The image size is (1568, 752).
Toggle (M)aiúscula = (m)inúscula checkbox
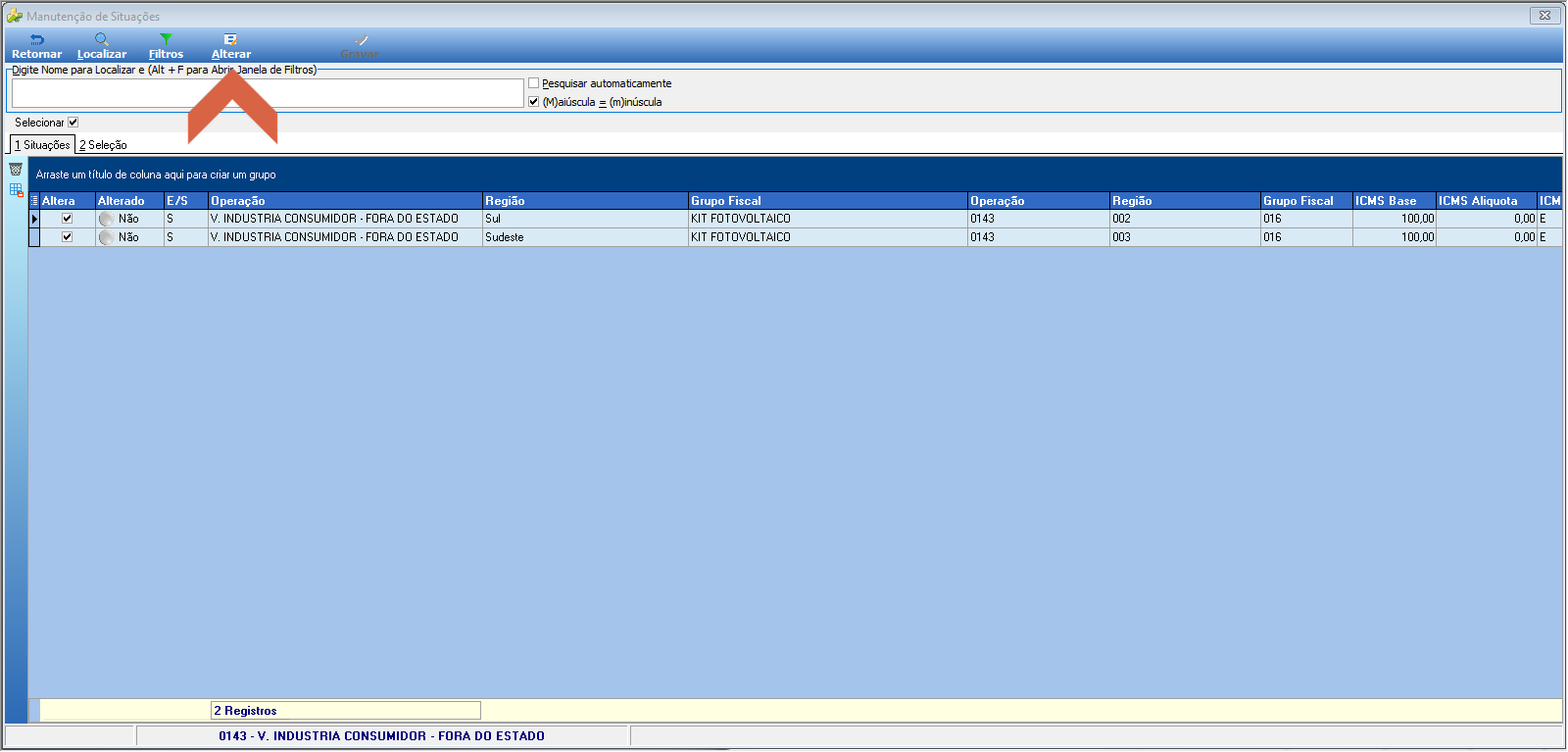point(534,102)
